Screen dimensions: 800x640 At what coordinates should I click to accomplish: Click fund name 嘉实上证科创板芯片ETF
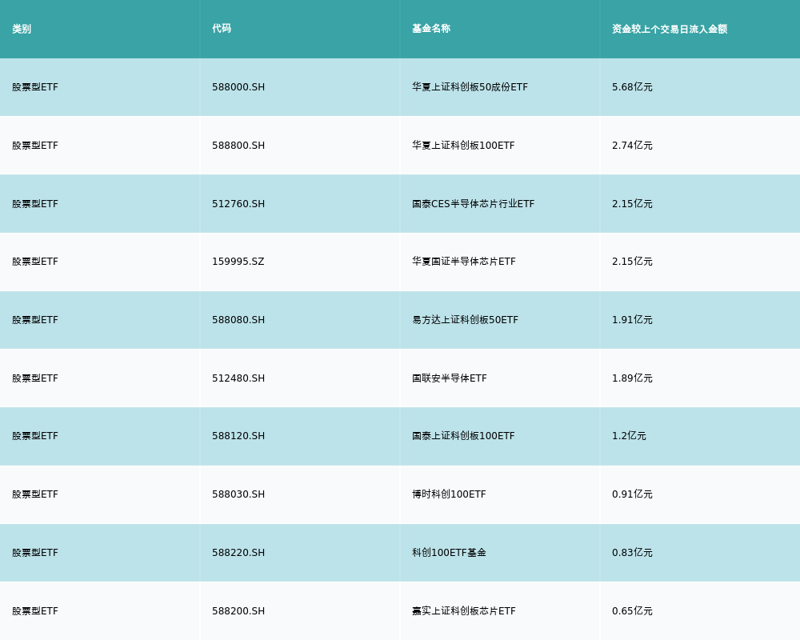coord(464,611)
